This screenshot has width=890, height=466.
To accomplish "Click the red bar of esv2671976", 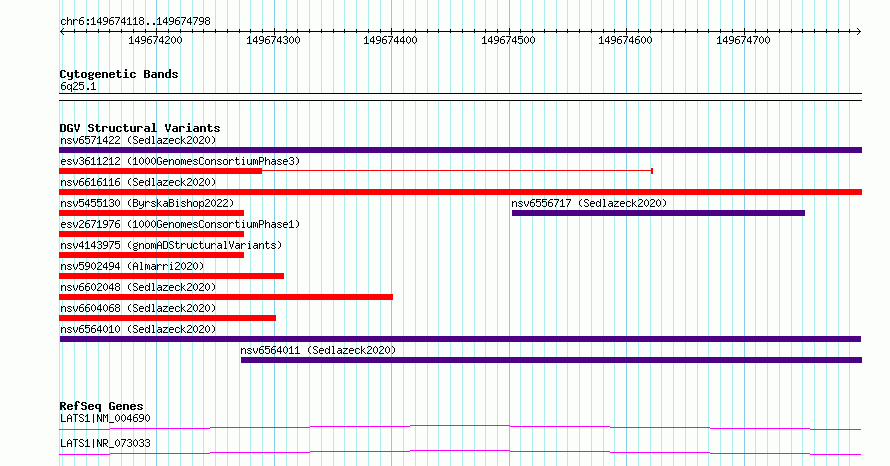I will click(x=152, y=234).
